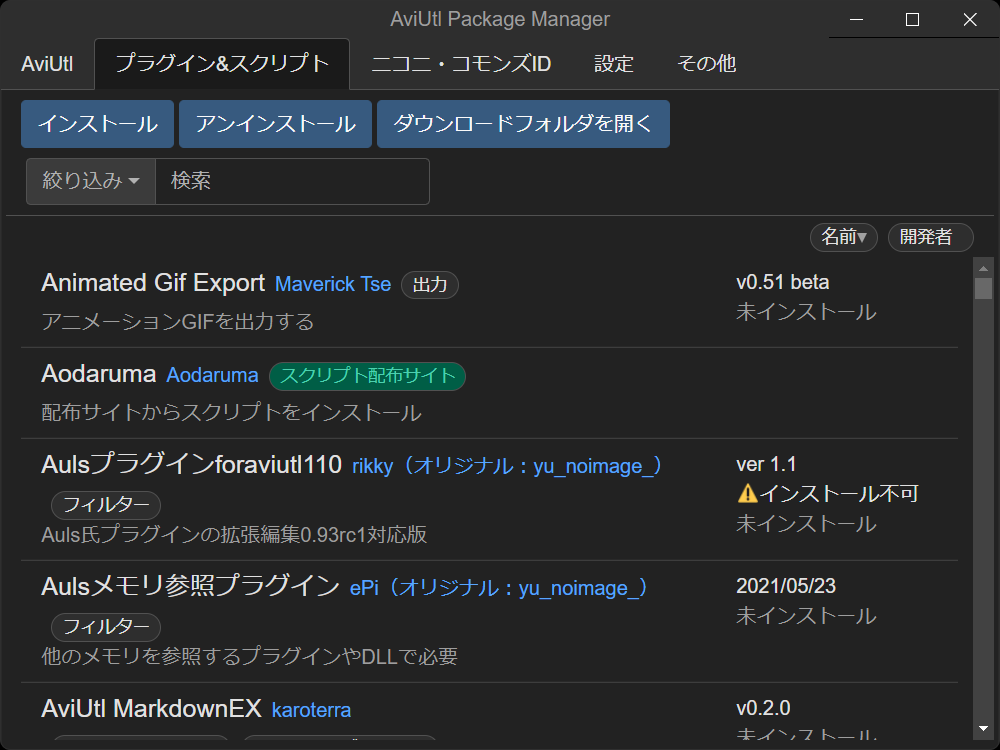Select the Animated Gif Export package
1000x750 pixels.
489,302
